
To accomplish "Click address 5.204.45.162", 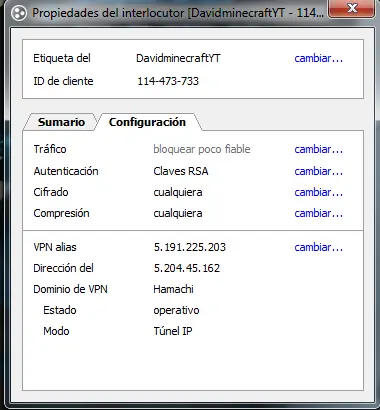I will pos(187,268).
